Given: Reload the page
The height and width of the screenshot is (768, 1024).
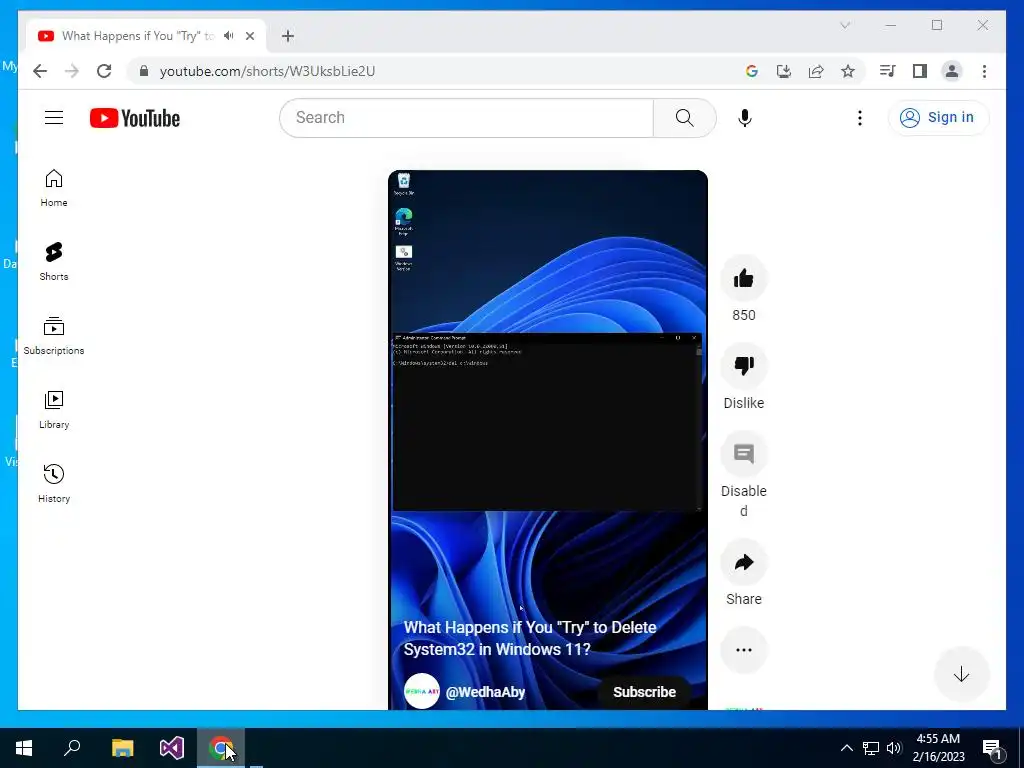Looking at the screenshot, I should 104,71.
